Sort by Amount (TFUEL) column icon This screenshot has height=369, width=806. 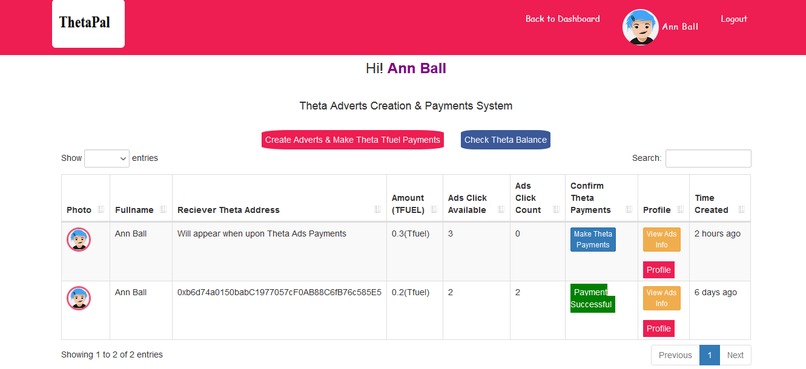[x=434, y=209]
